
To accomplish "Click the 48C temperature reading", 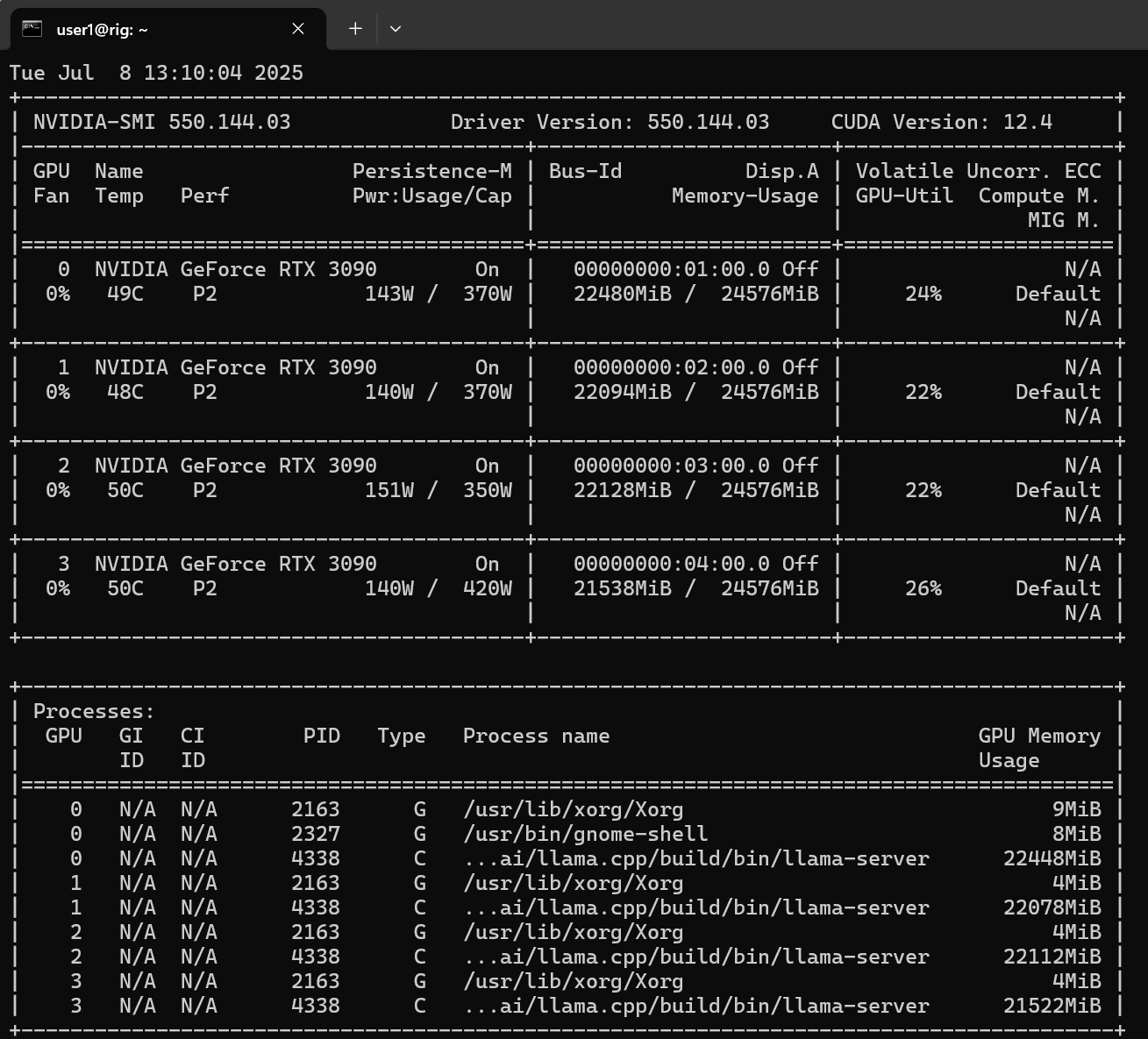I will (125, 393).
